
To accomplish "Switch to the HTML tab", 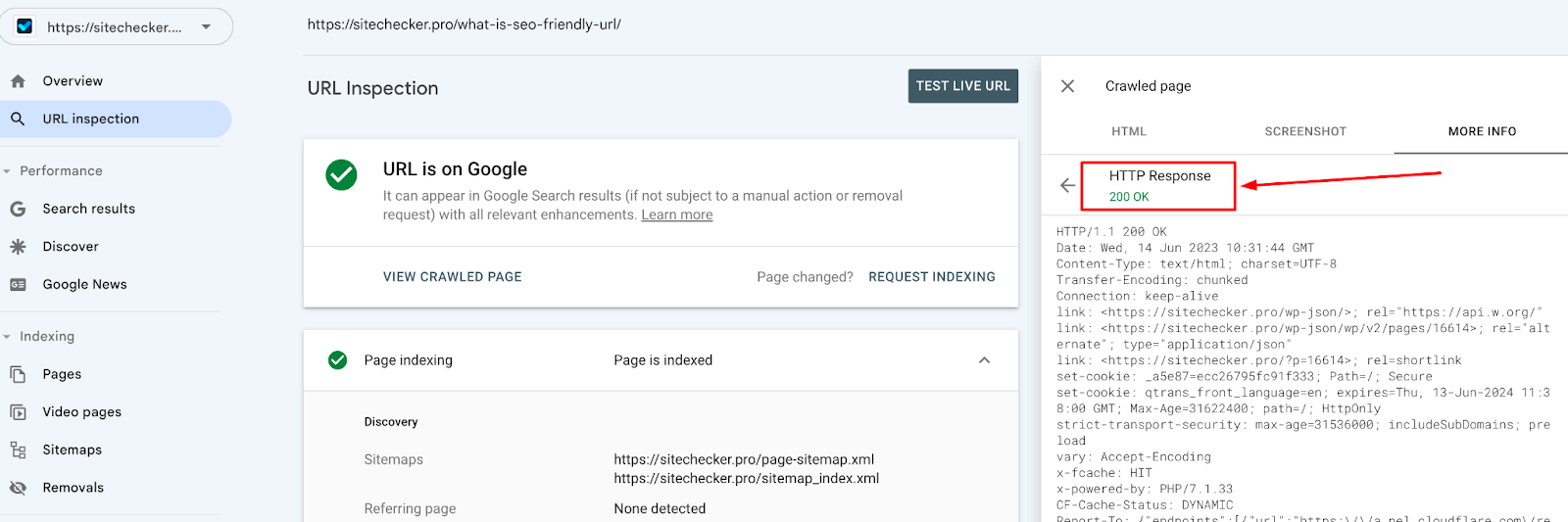I will click(1129, 131).
